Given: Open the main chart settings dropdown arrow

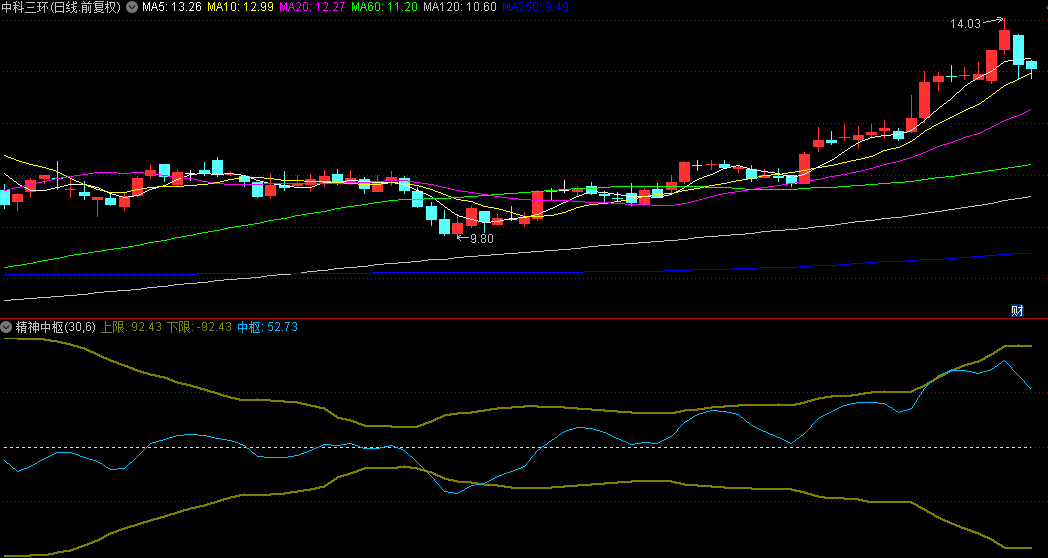Looking at the screenshot, I should click(132, 7).
